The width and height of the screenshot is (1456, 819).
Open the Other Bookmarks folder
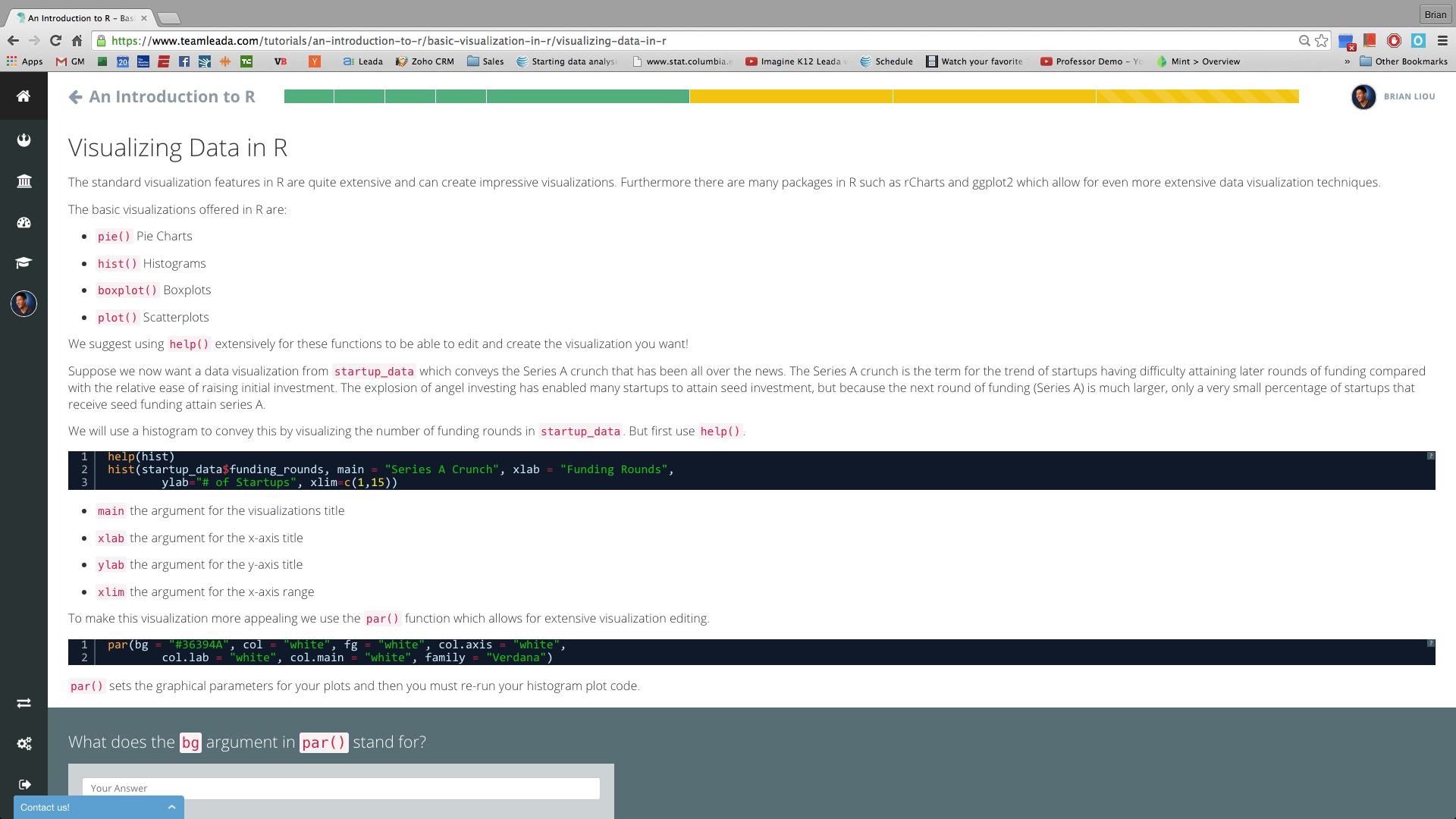click(1403, 61)
